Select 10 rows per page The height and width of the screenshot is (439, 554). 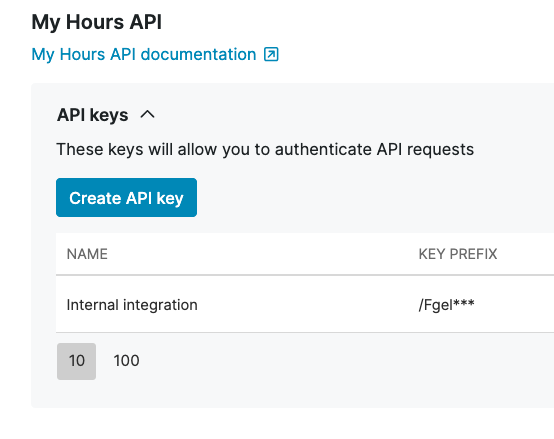pyautogui.click(x=76, y=361)
